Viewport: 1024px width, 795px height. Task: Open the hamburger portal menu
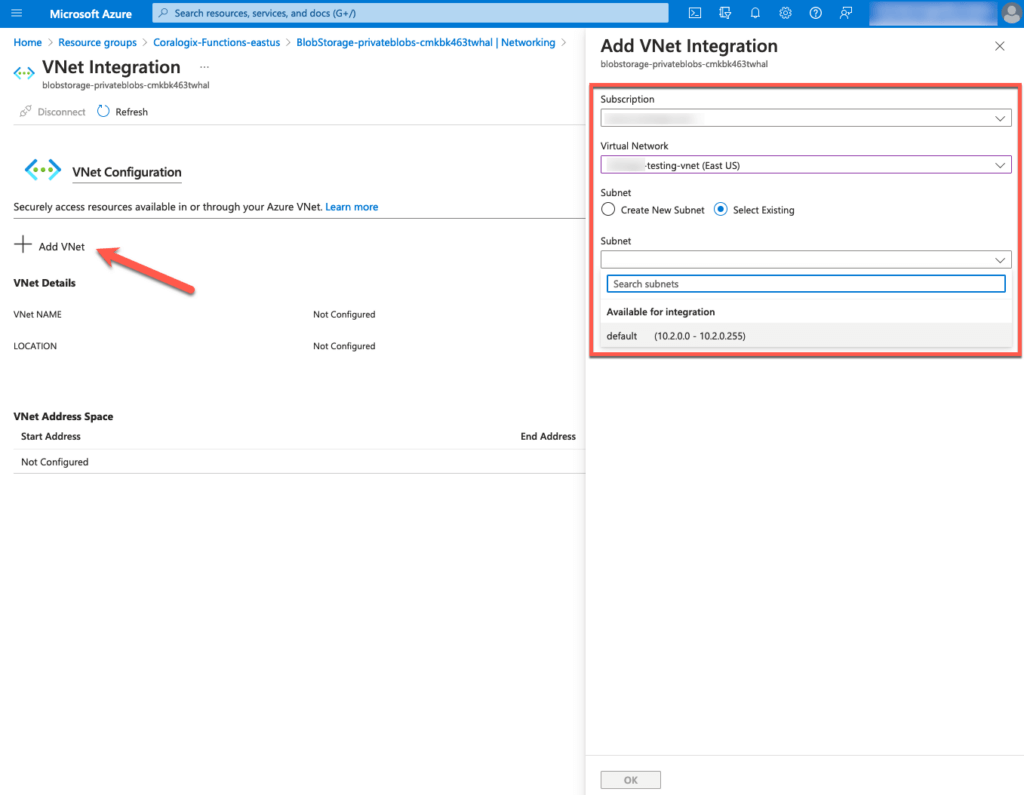pos(16,13)
